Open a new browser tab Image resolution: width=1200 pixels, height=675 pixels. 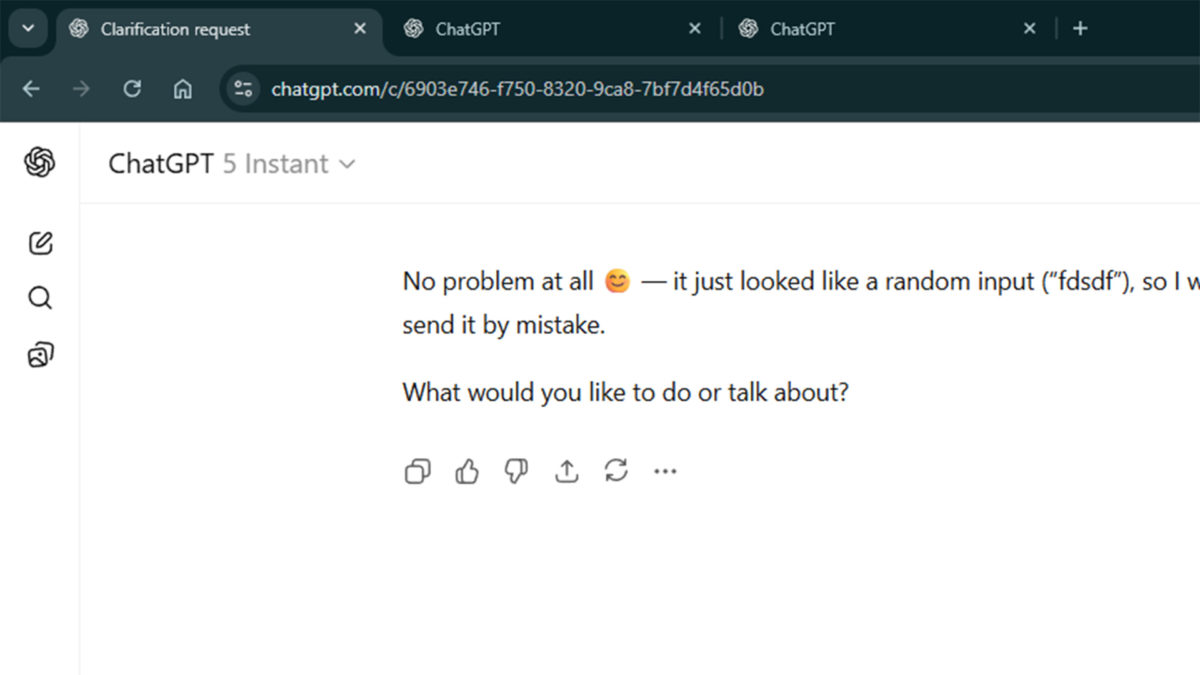click(1080, 29)
